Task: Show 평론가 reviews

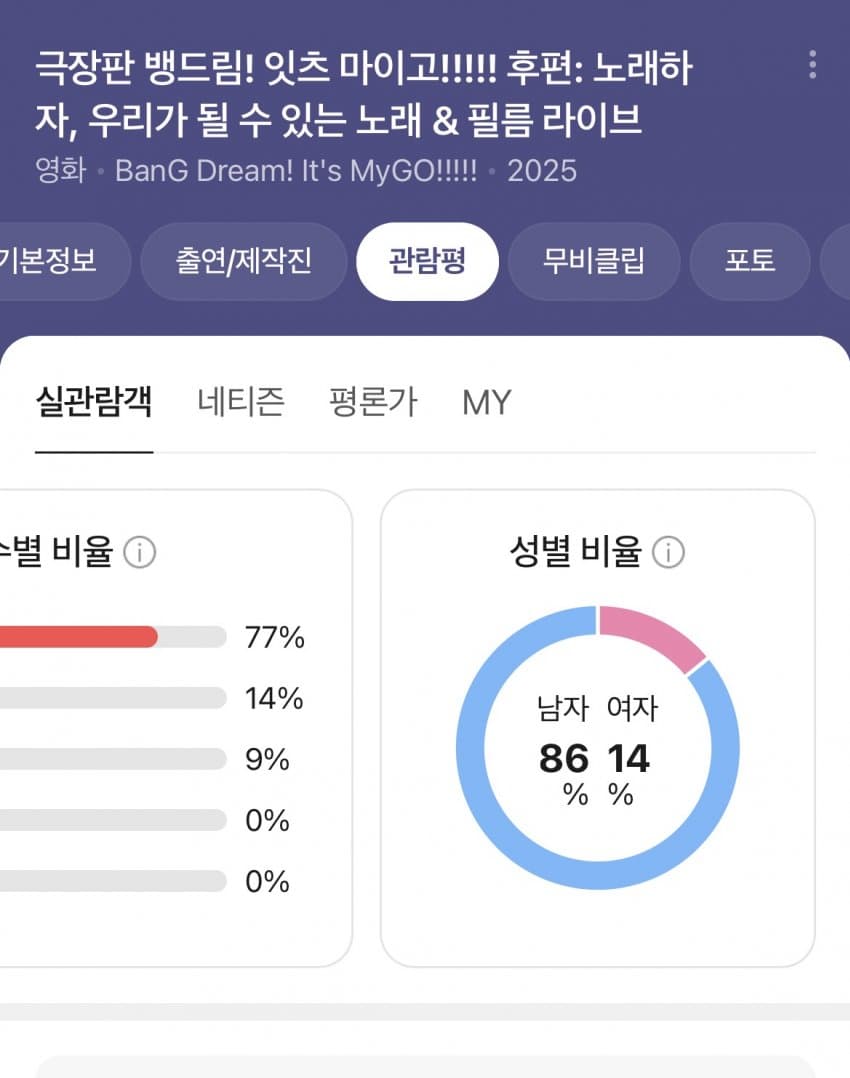Action: tap(373, 402)
